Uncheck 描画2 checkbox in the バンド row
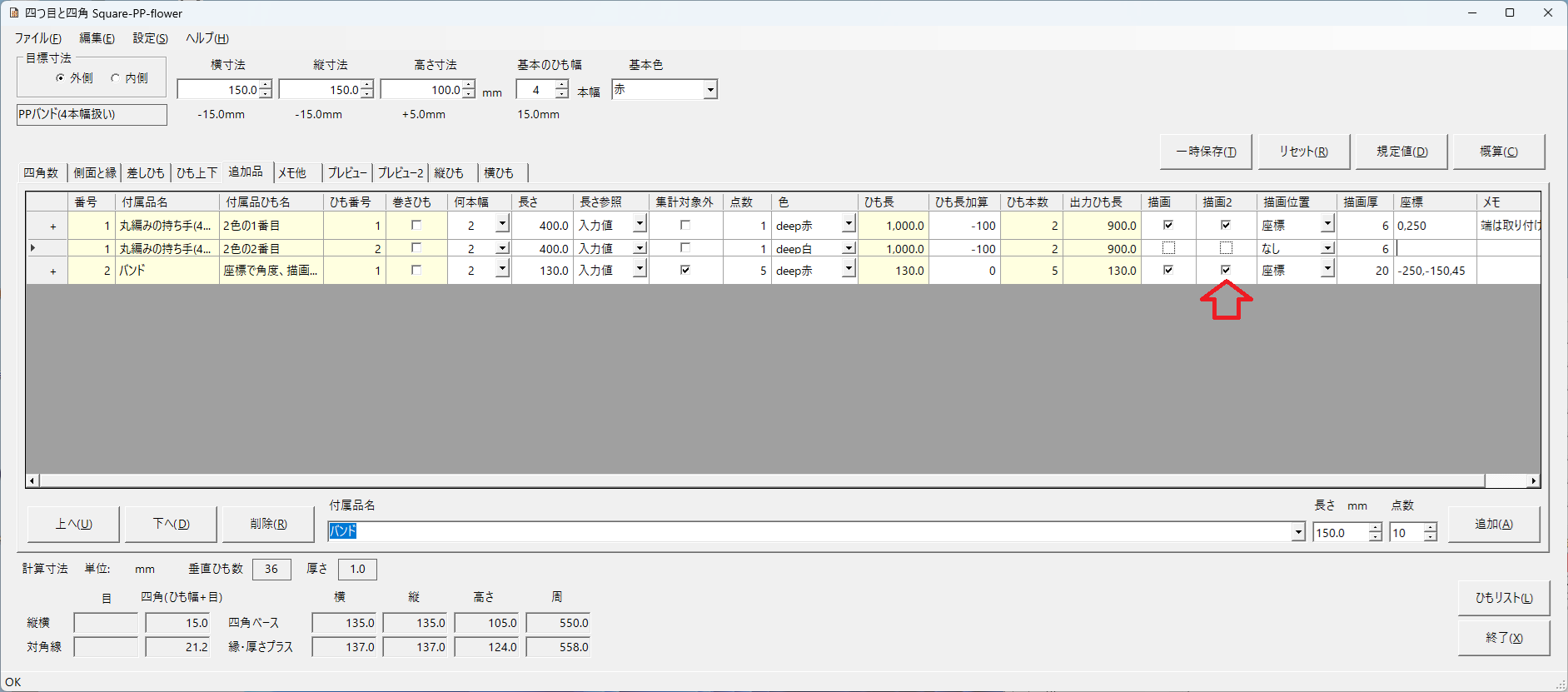The height and width of the screenshot is (692, 1568). tap(1226, 270)
